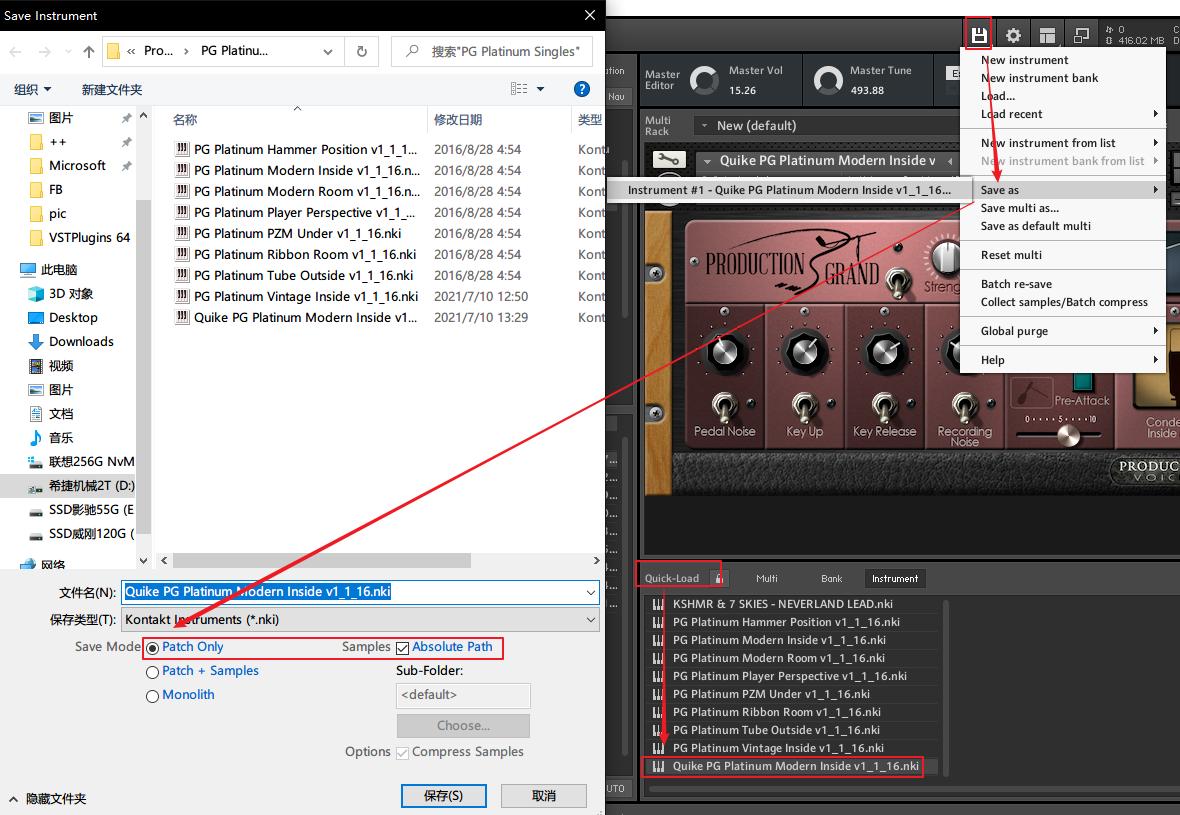Screen dimensions: 1180x815
Task: Switch to the Instrument tab in Quick-Load
Action: point(894,578)
